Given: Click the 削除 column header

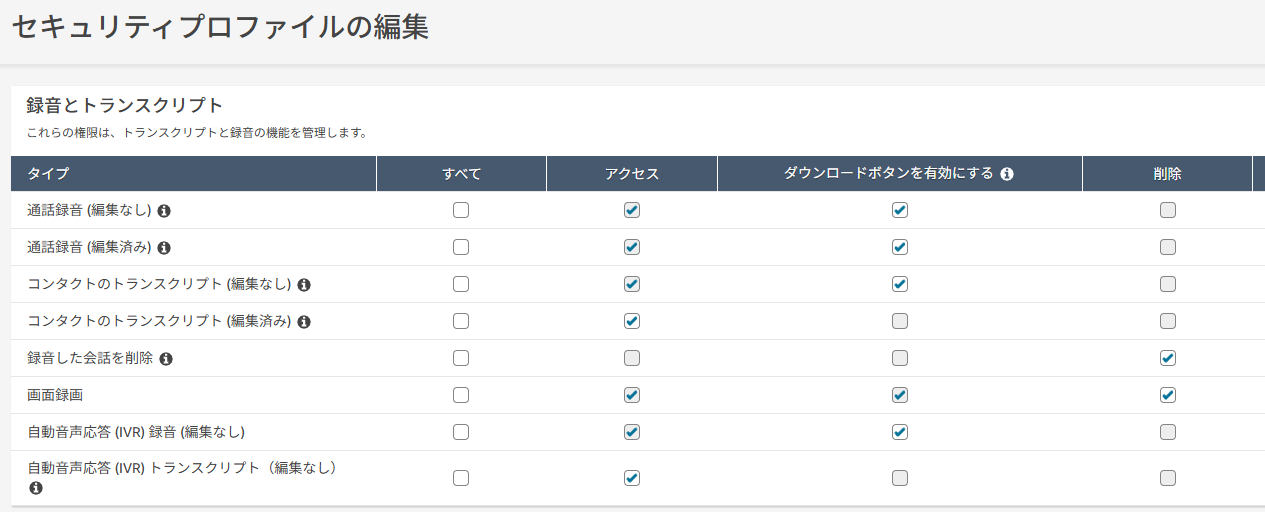Looking at the screenshot, I should tap(1167, 174).
